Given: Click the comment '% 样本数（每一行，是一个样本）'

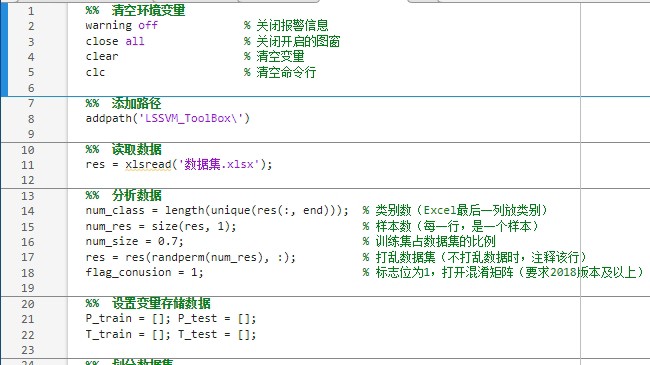Looking at the screenshot, I should pos(450,226).
